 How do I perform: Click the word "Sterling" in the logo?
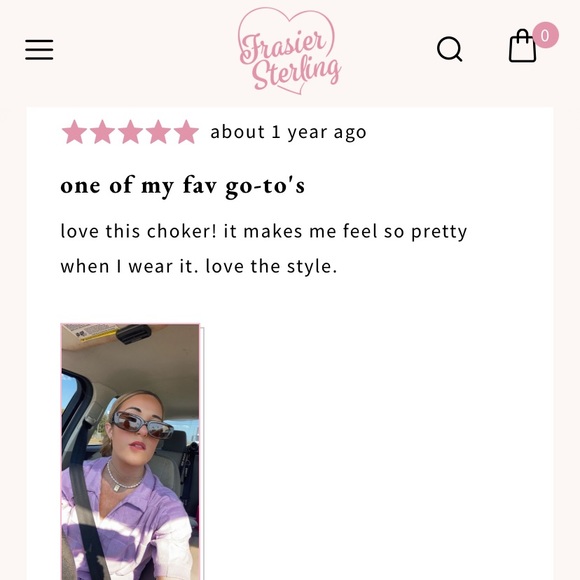[x=296, y=73]
